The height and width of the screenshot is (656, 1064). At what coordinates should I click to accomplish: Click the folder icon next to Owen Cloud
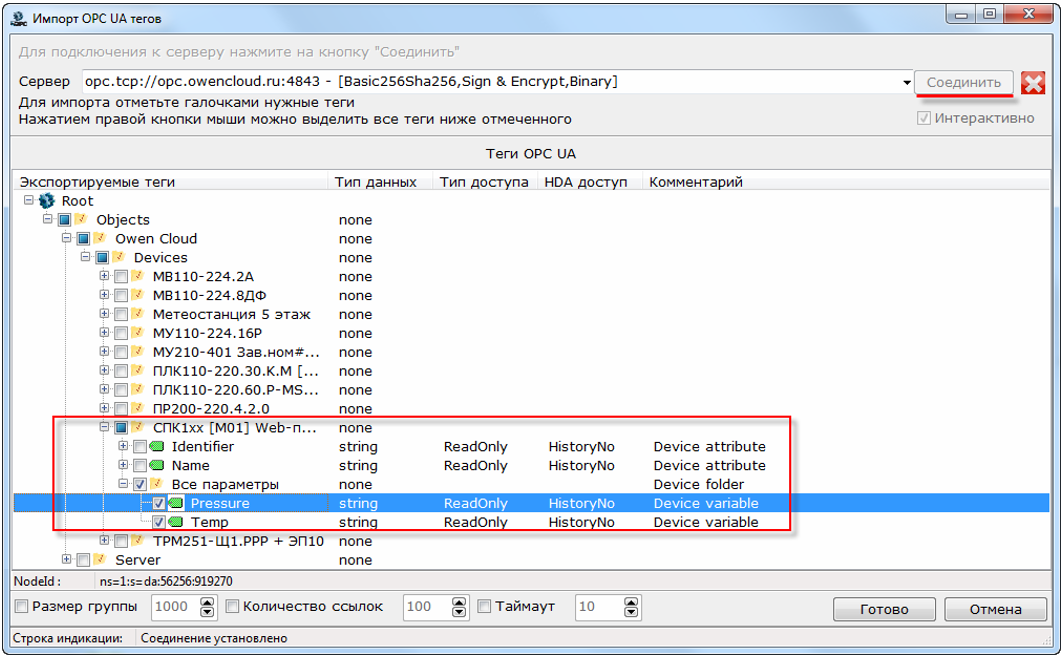(x=101, y=239)
